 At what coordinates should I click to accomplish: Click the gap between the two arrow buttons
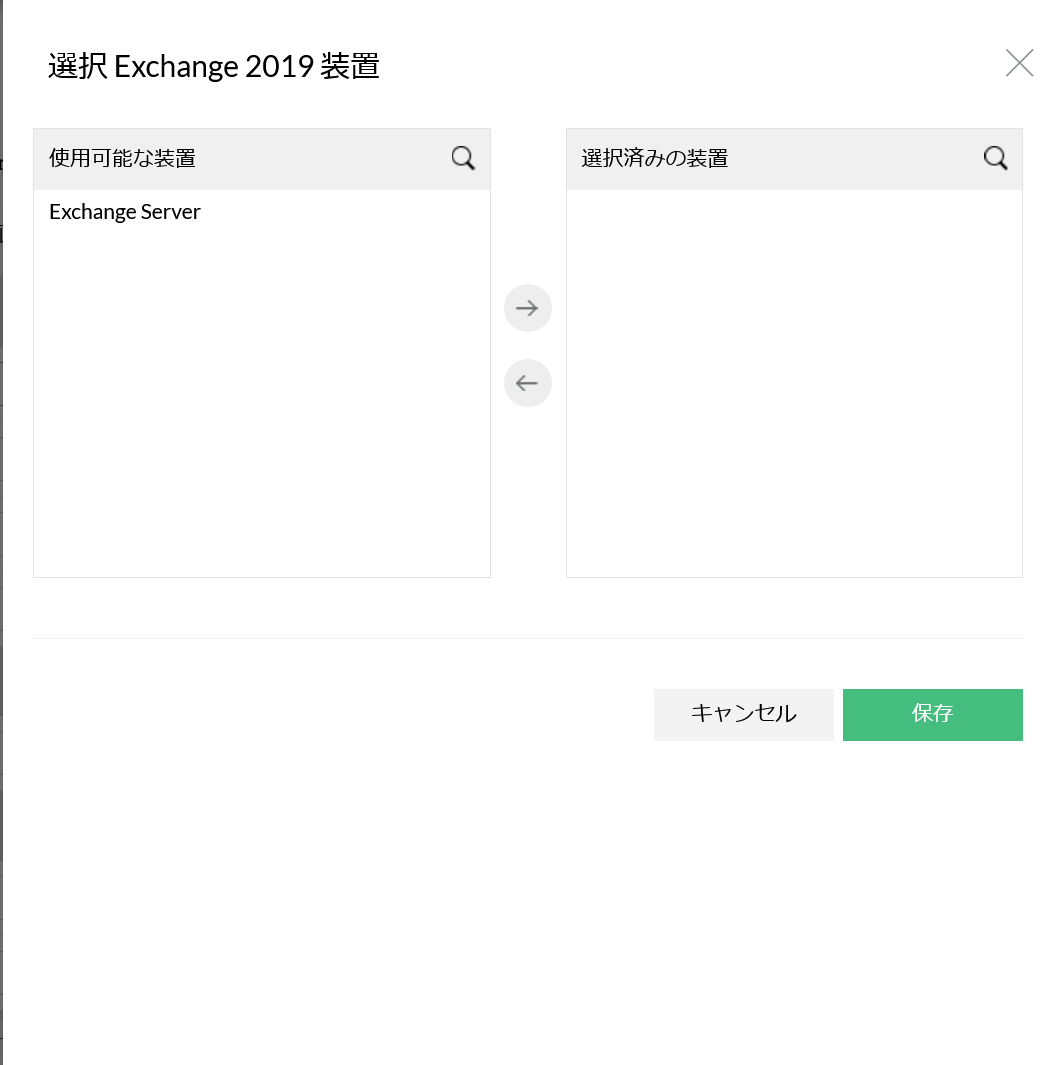[528, 345]
